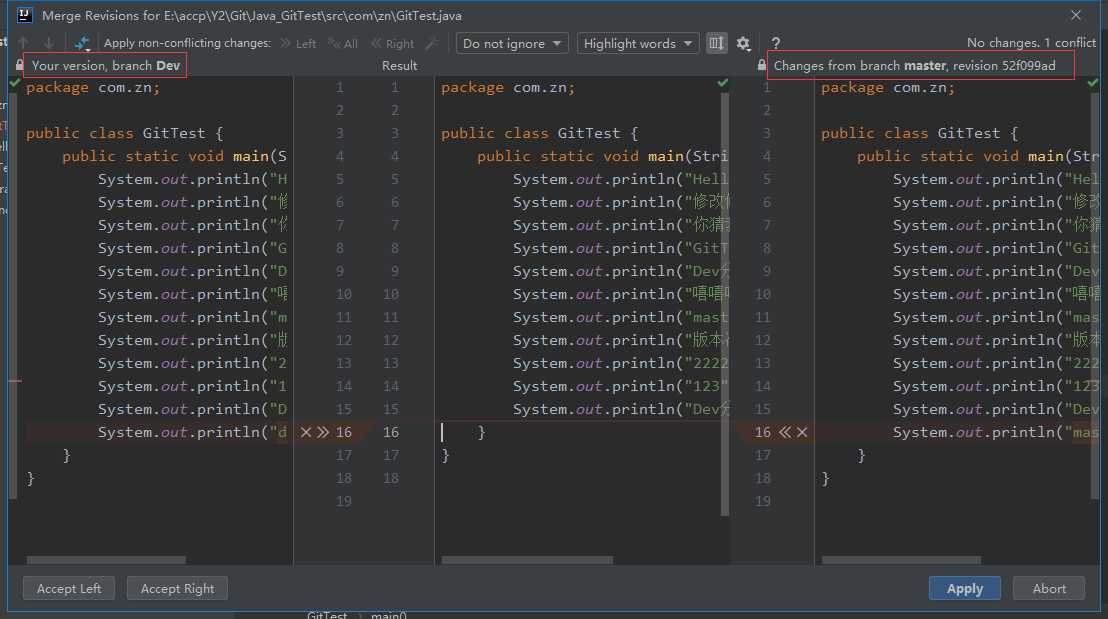Click green checkmark atop the Result pane

722,83
